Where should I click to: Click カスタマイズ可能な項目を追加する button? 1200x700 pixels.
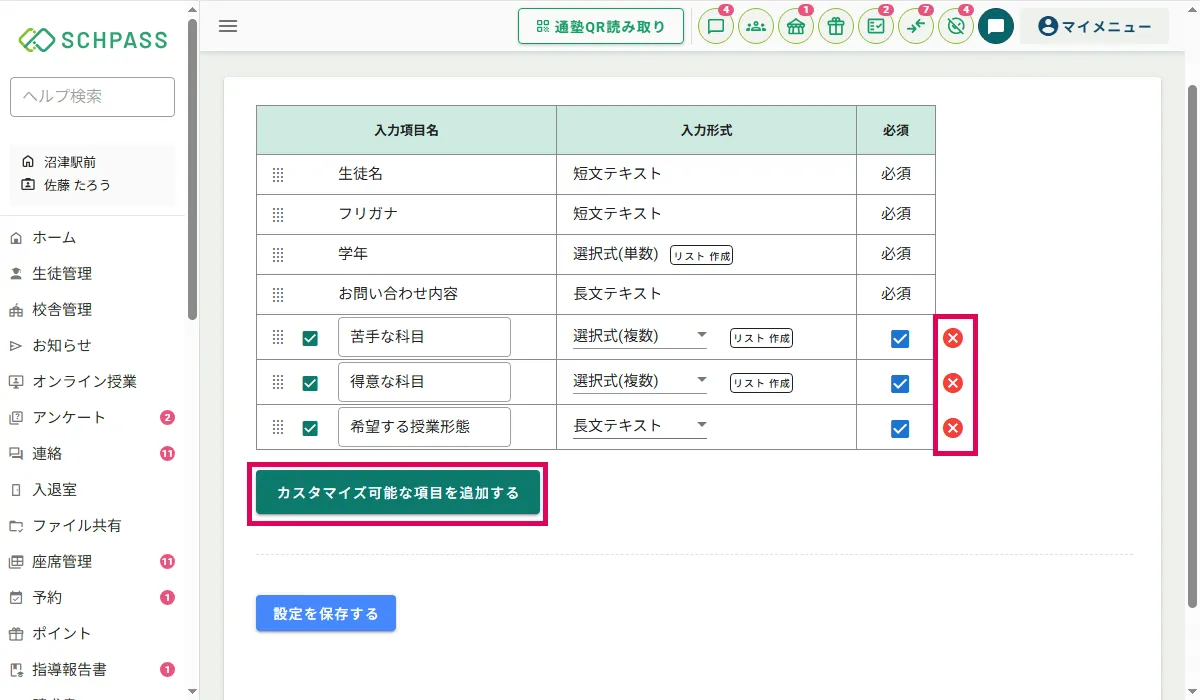[x=398, y=493]
